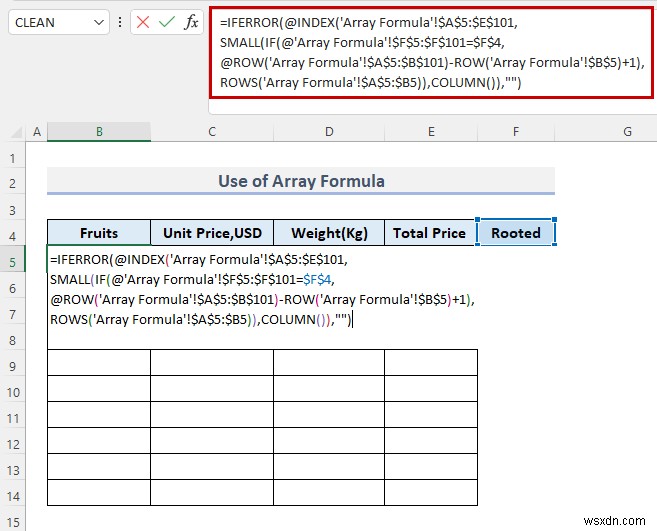Open the Name Box dropdown arrow
Viewport: 657px width, 531px height.
pos(99,22)
